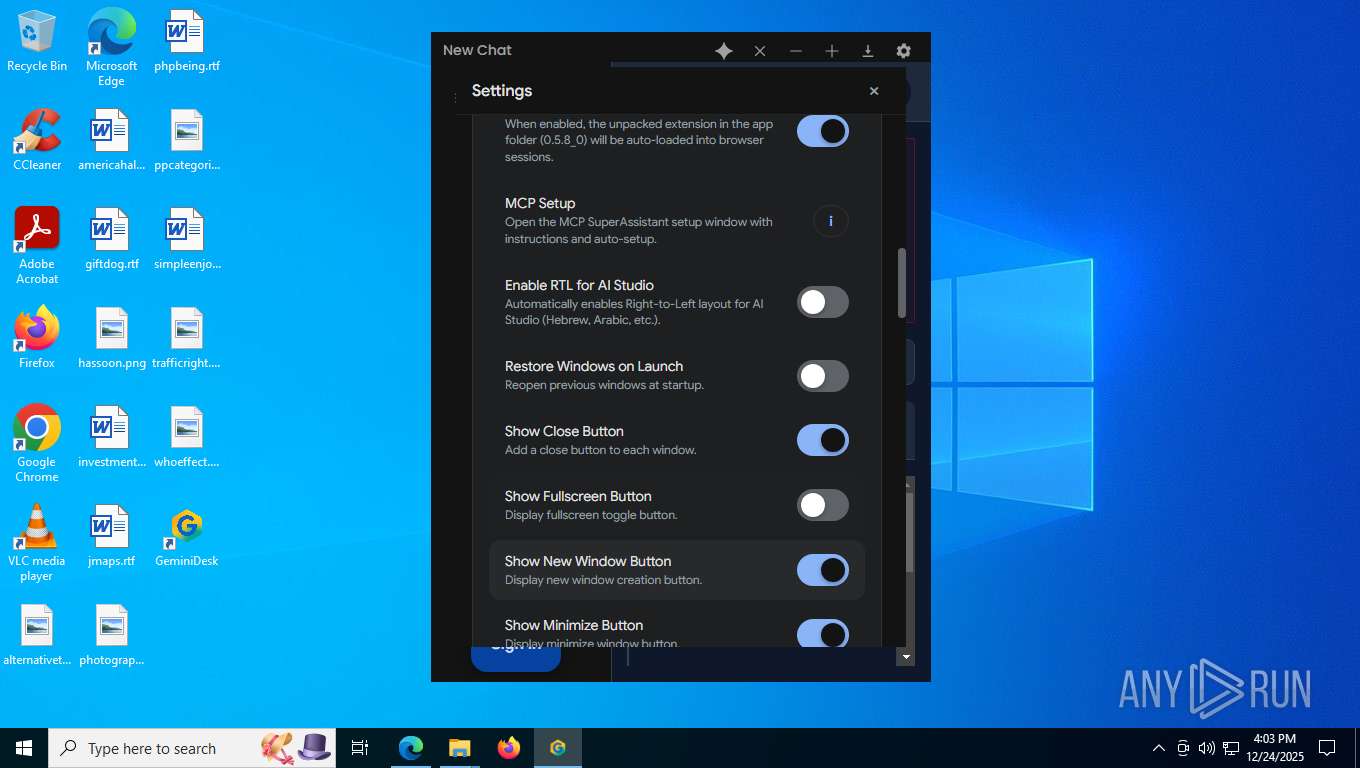Select the giftdog.rtf desktop file
The width and height of the screenshot is (1360, 768).
[111, 239]
